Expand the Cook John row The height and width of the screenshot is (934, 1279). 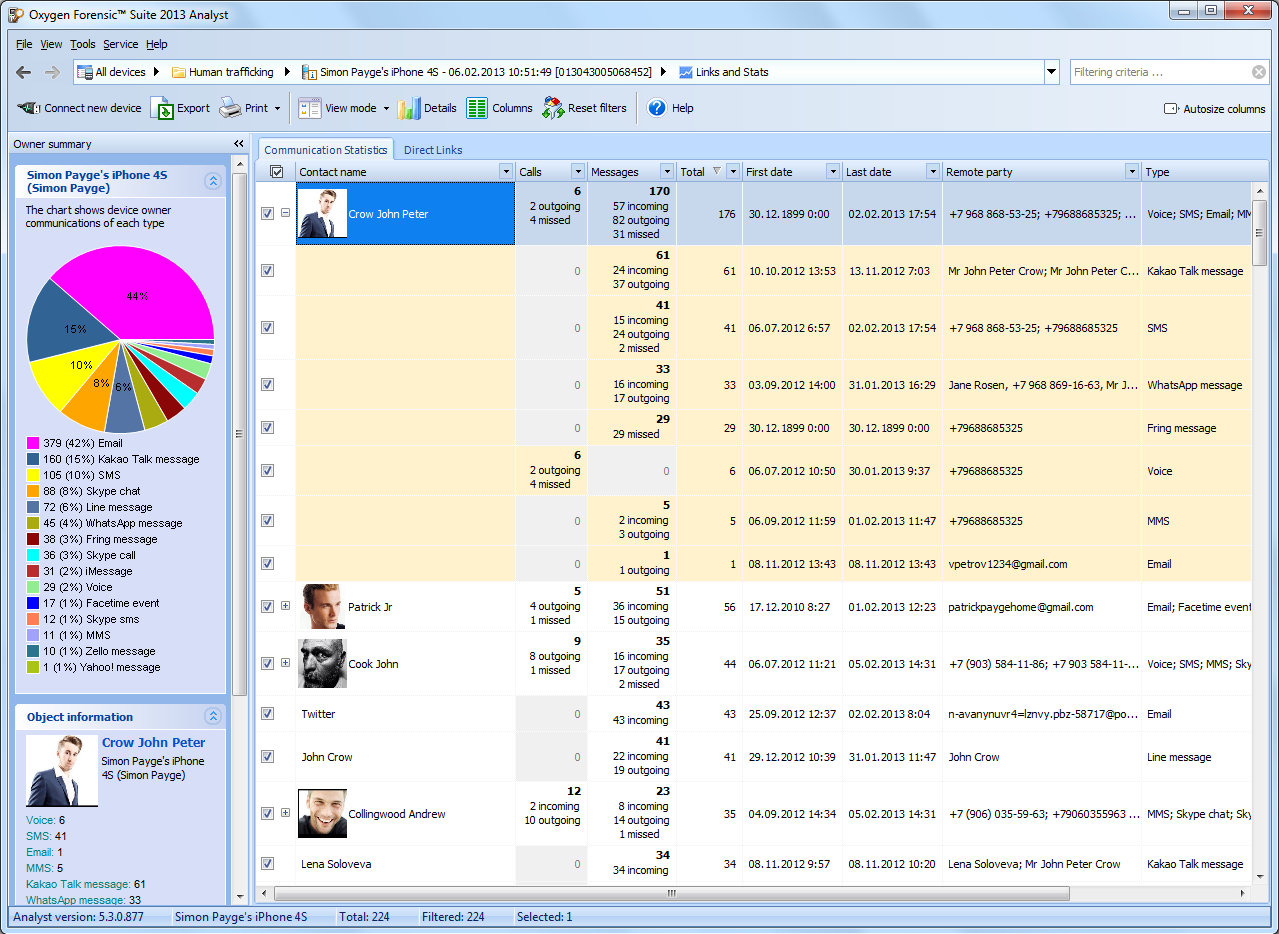tap(285, 663)
